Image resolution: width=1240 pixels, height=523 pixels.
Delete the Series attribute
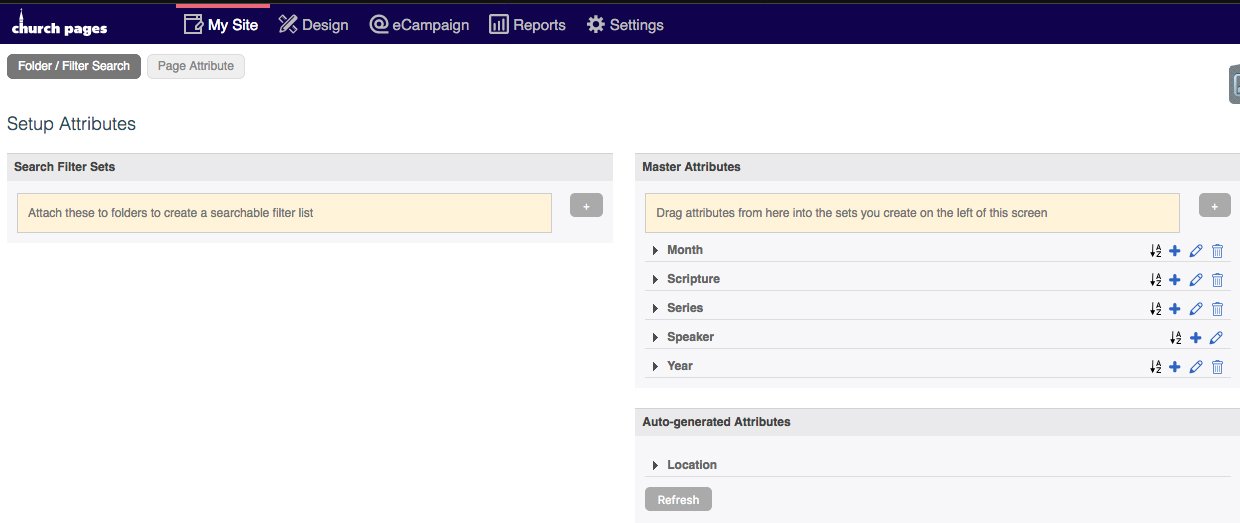pos(1217,309)
